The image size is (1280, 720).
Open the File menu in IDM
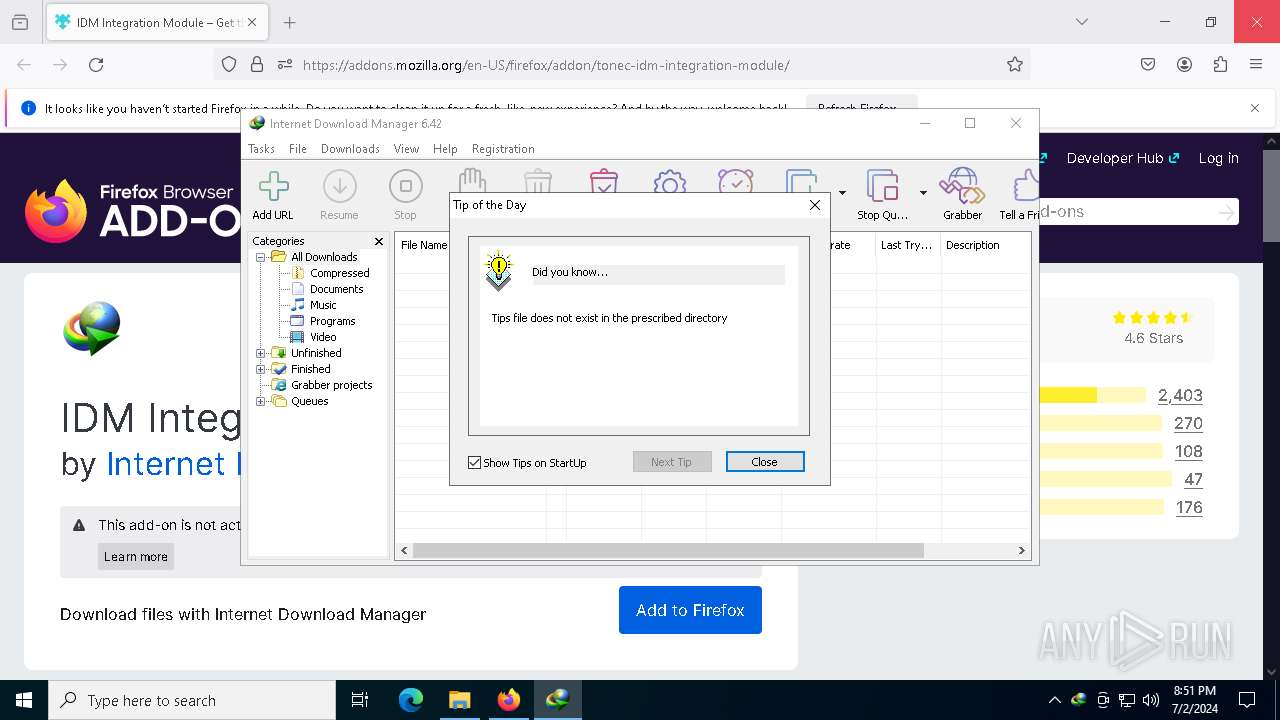coord(298,149)
